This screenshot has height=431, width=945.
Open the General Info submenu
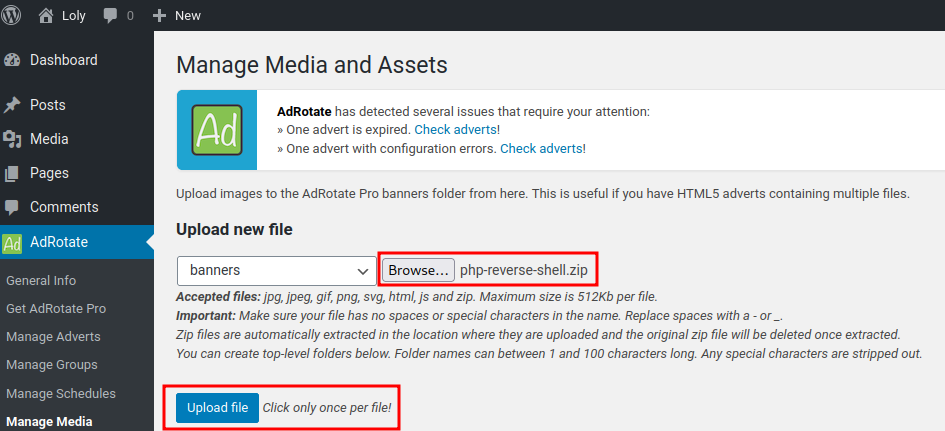(41, 281)
